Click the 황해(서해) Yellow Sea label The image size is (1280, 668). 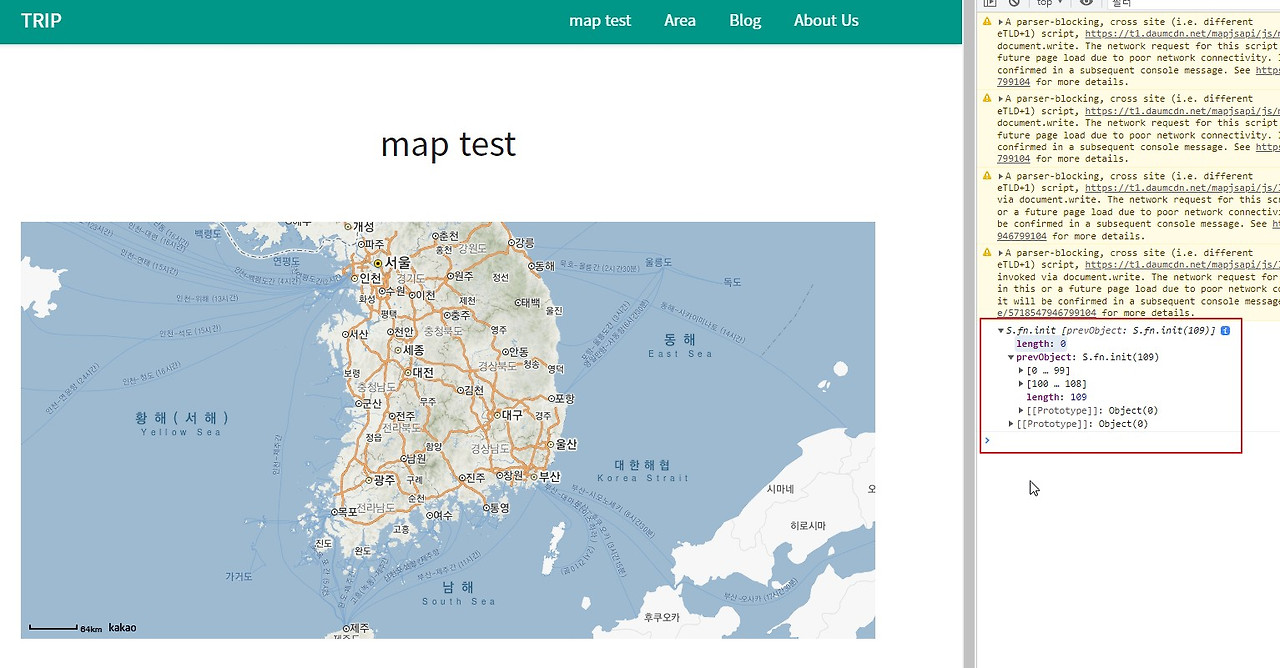point(181,423)
